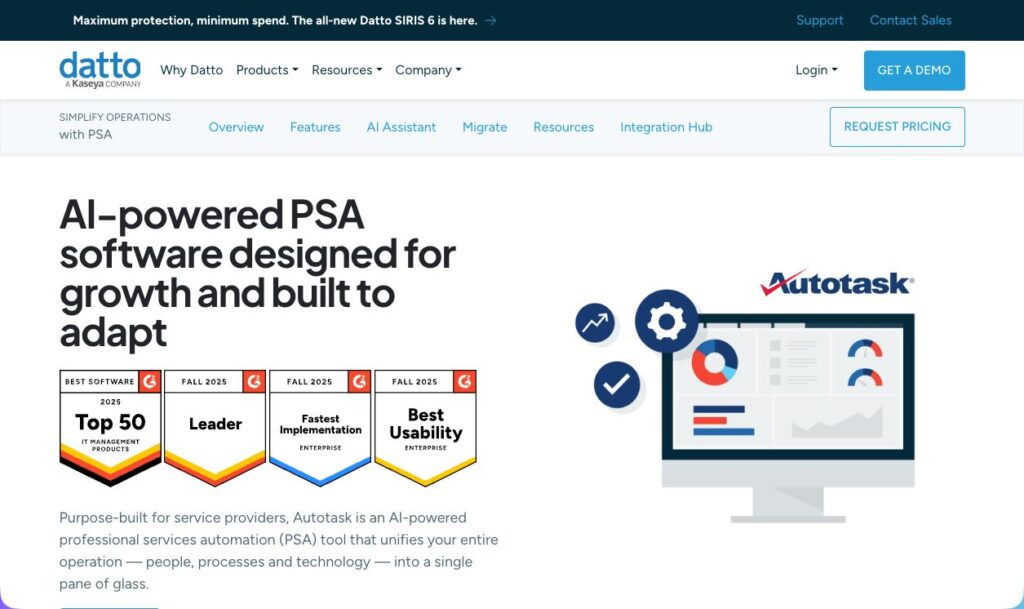Click the Top 50 Best Software badge
This screenshot has height=609, width=1024.
tap(110, 428)
